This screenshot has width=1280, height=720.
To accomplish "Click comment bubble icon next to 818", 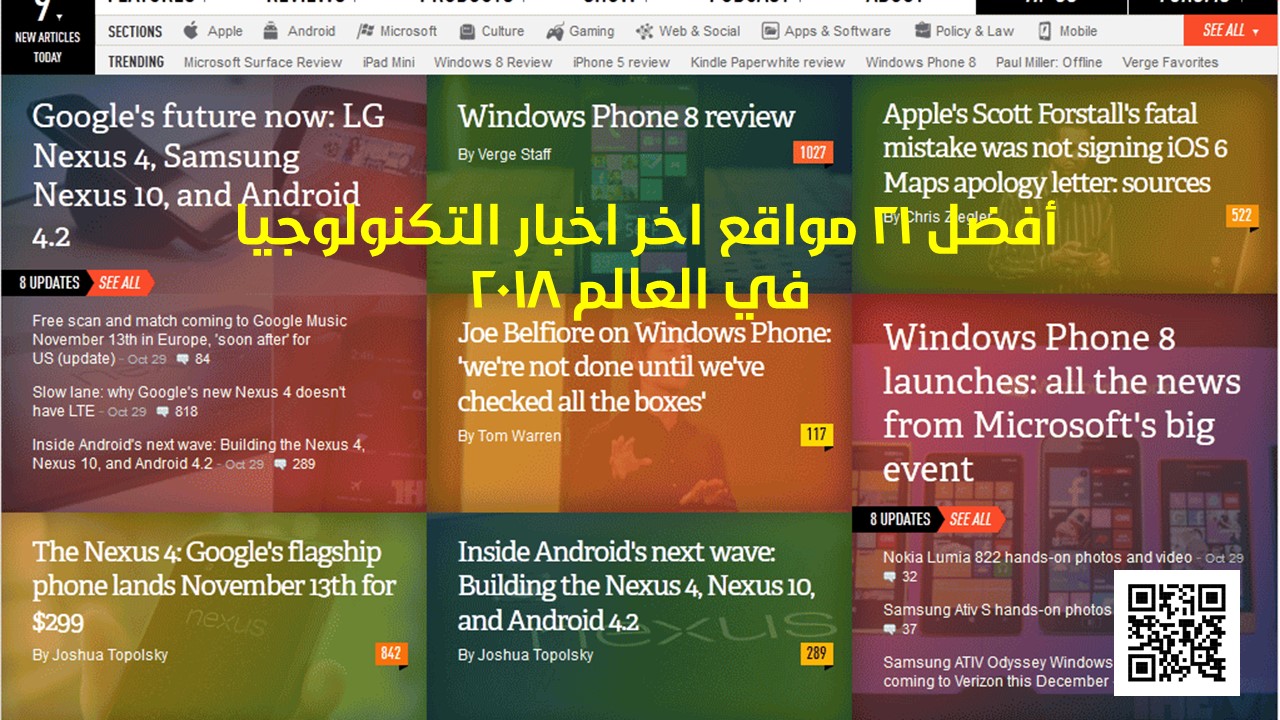I will [x=162, y=411].
